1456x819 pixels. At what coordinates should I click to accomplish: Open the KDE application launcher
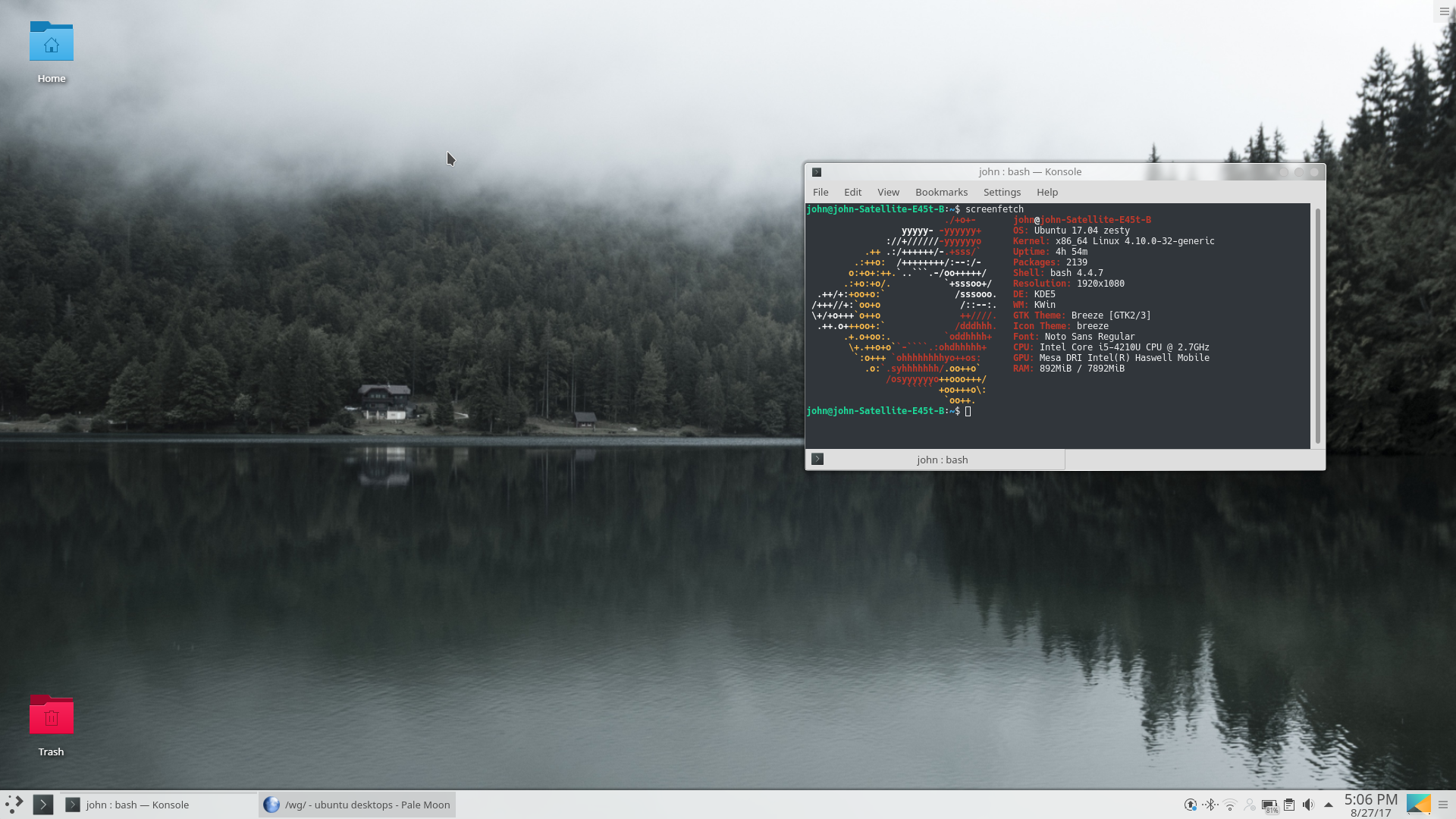(x=14, y=805)
